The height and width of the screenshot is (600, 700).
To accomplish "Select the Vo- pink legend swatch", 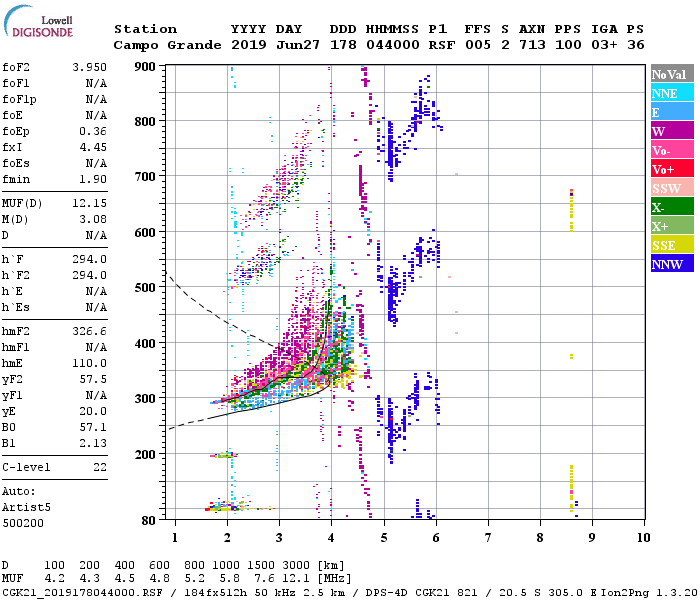I will click(x=672, y=150).
